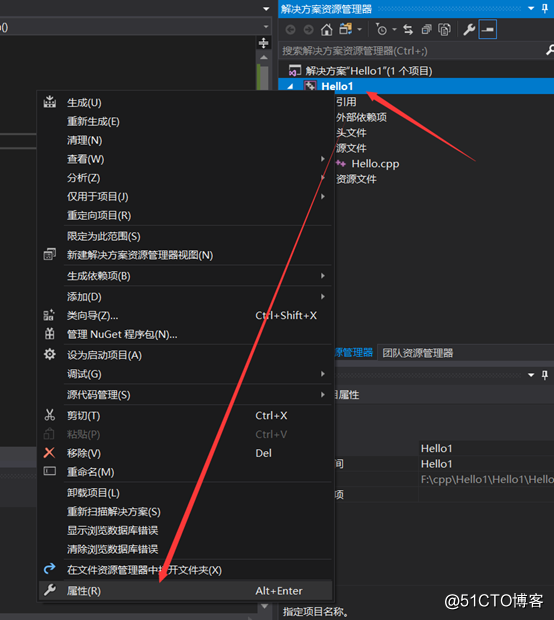Viewport: 554px width, 620px height.
Task: Choose 在文件资源管理器中打开文件夹(X)
Action: 185,570
